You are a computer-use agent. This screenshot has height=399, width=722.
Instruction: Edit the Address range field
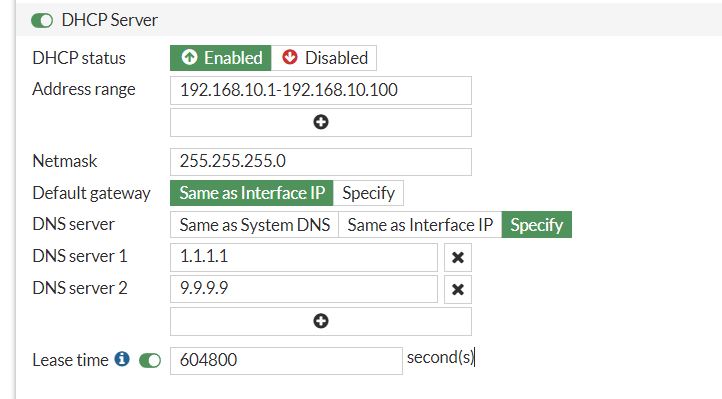320,90
